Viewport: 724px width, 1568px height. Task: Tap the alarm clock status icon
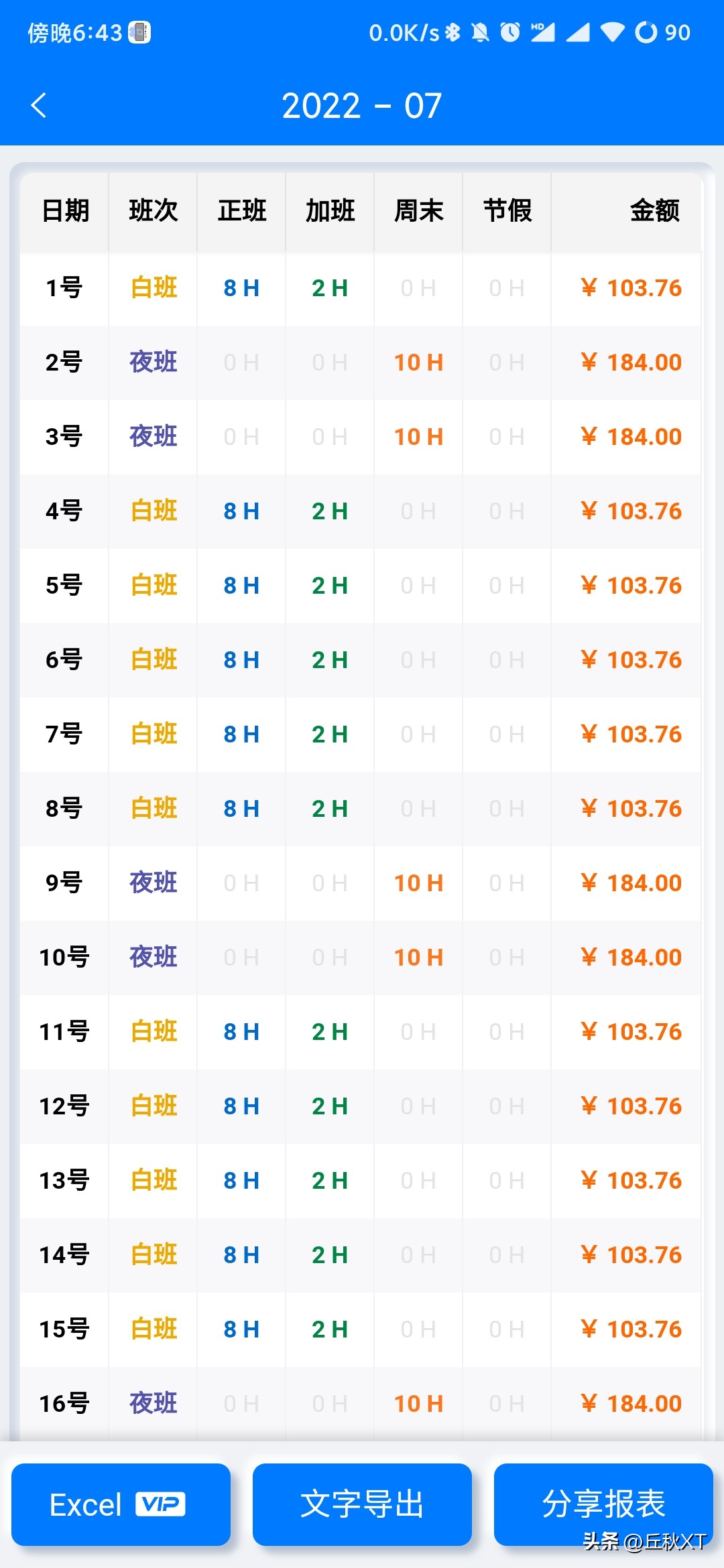pos(510,32)
